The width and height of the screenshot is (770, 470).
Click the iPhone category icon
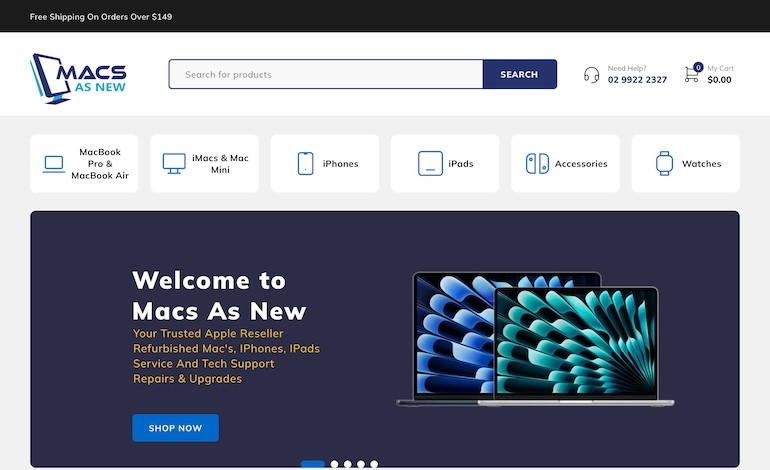[x=306, y=164]
